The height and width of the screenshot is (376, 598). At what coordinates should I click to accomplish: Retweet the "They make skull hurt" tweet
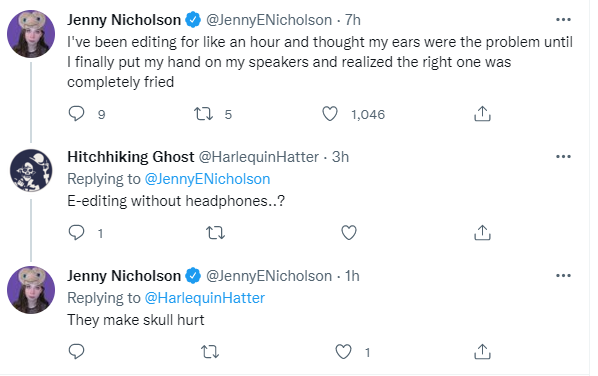point(210,352)
